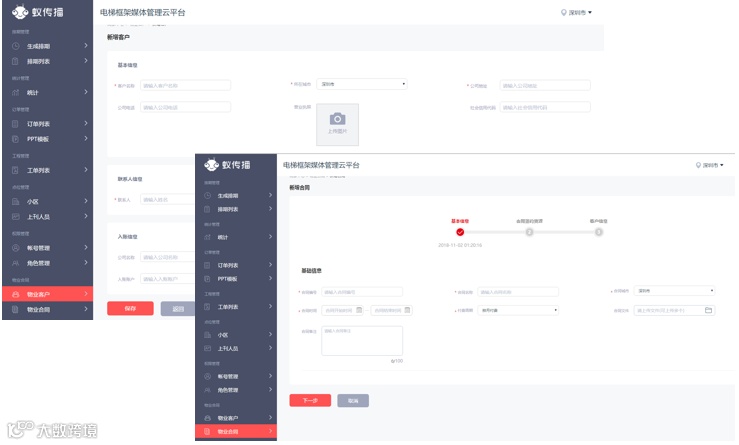Click step 2 circle in contract progress
This screenshot has width=739, height=445.
pos(529,232)
